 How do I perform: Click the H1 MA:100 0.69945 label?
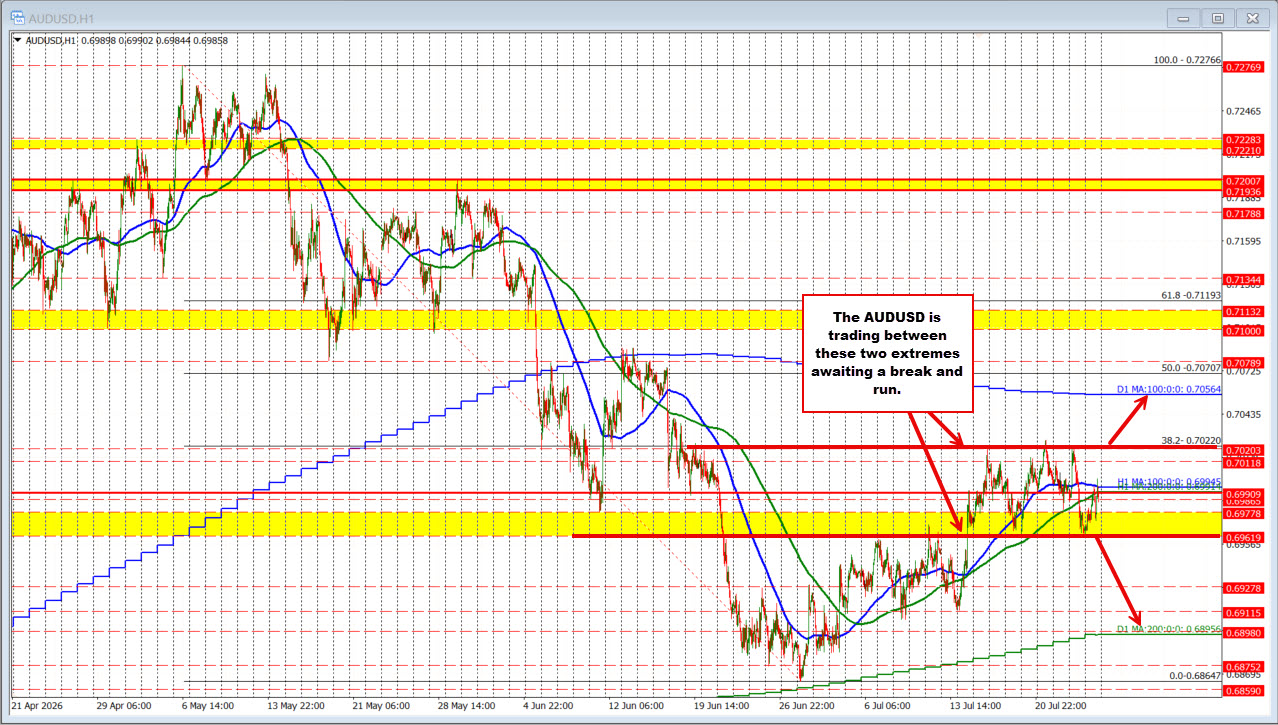click(x=1169, y=483)
